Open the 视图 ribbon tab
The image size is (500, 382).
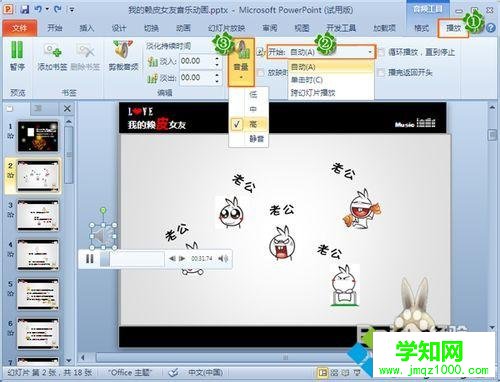pos(302,28)
